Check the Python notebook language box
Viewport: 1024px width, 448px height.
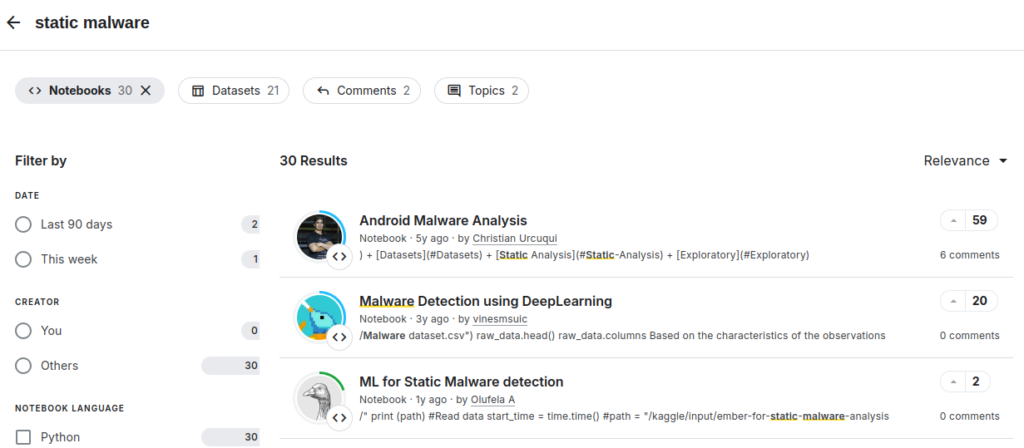24,437
